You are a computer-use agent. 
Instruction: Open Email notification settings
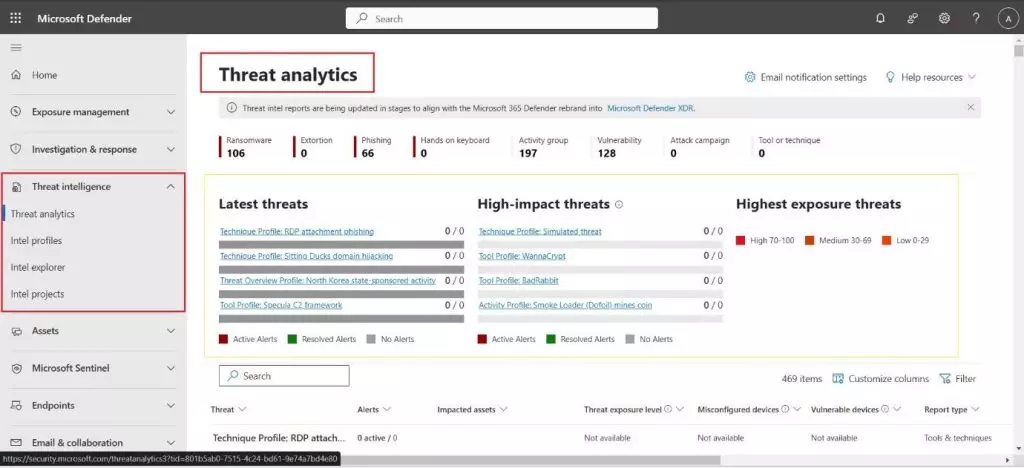click(x=806, y=77)
